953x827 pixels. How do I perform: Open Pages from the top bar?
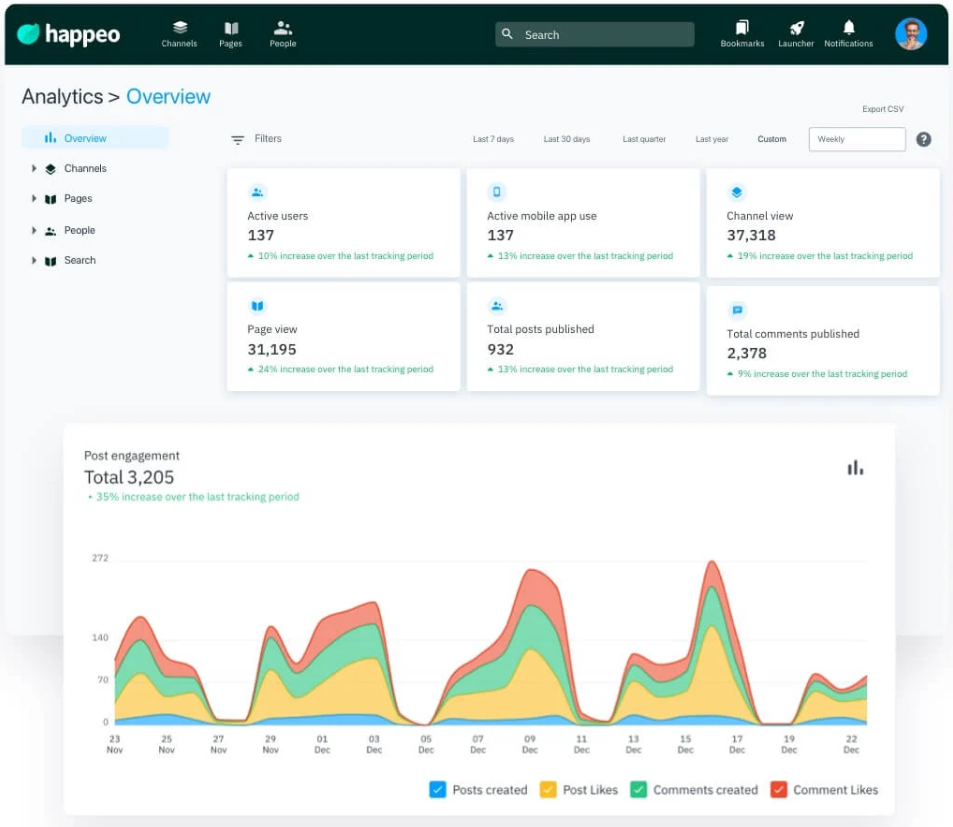230,34
